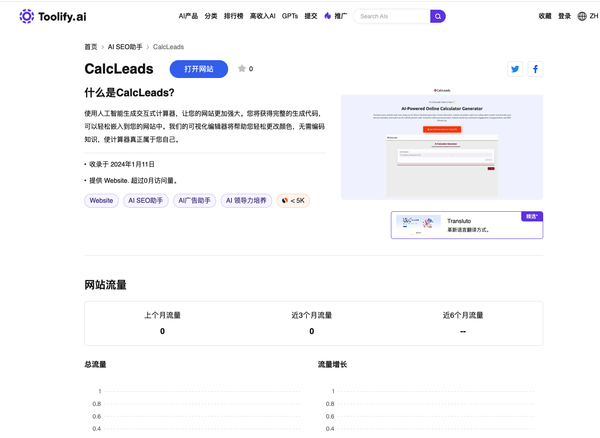The image size is (600, 438).
Task: Click the 近6个月流量 label
Action: pyautogui.click(x=463, y=315)
